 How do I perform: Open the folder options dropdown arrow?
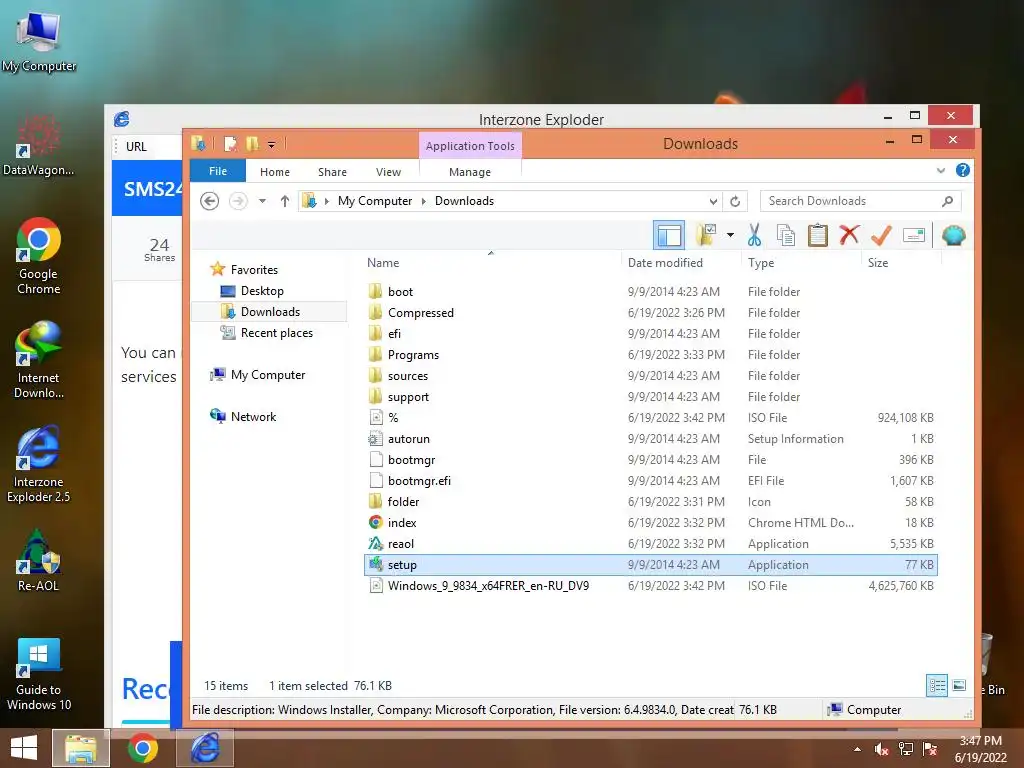(x=730, y=235)
